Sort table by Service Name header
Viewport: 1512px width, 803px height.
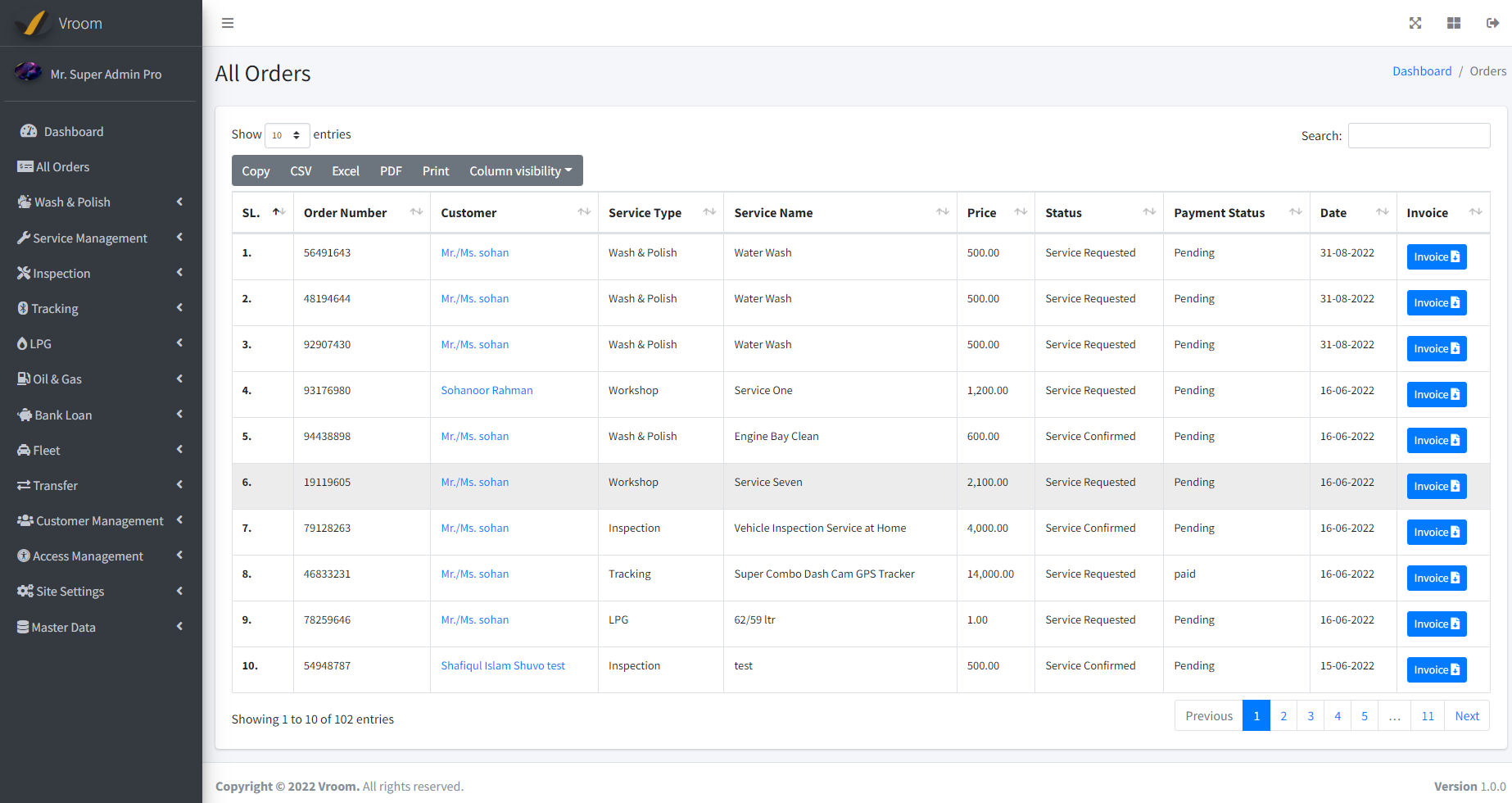pos(840,212)
